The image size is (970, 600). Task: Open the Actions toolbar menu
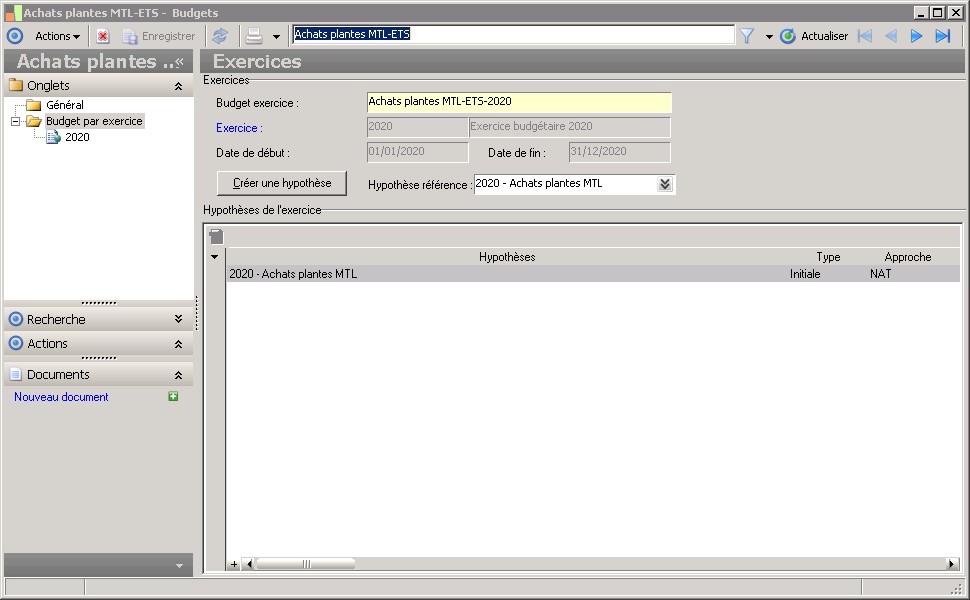[x=57, y=36]
